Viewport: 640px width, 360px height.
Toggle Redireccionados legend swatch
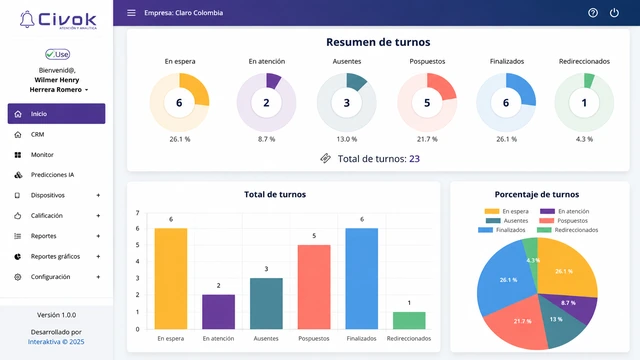click(544, 230)
